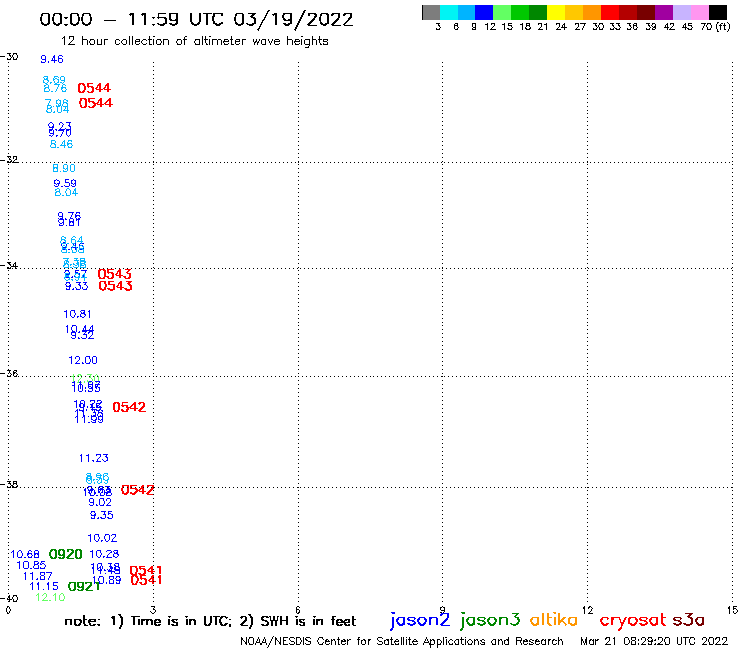
Task: Select the value 8.90 near latitude -32
Action: (64, 168)
